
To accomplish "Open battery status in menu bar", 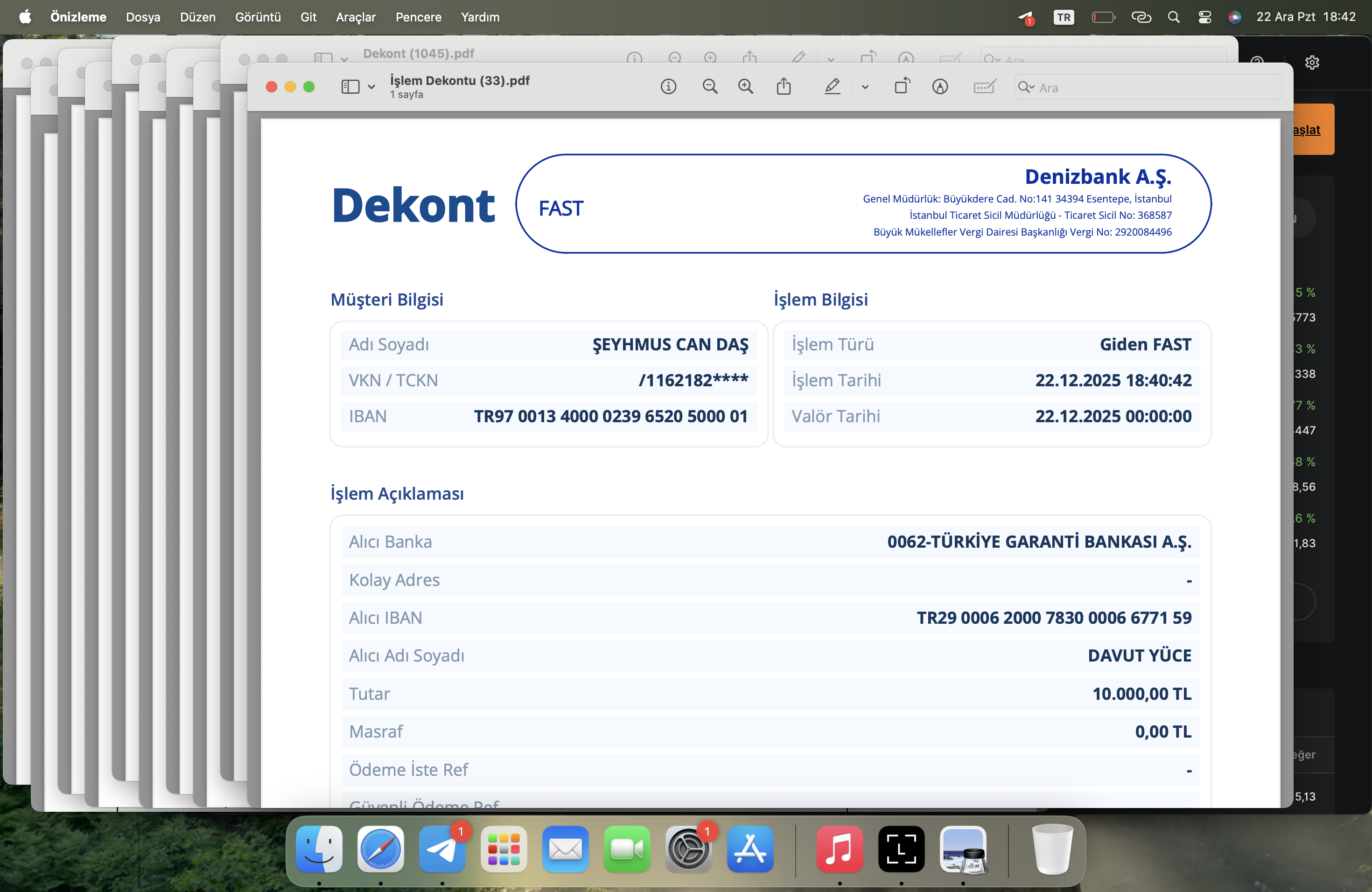I will pos(1103,17).
